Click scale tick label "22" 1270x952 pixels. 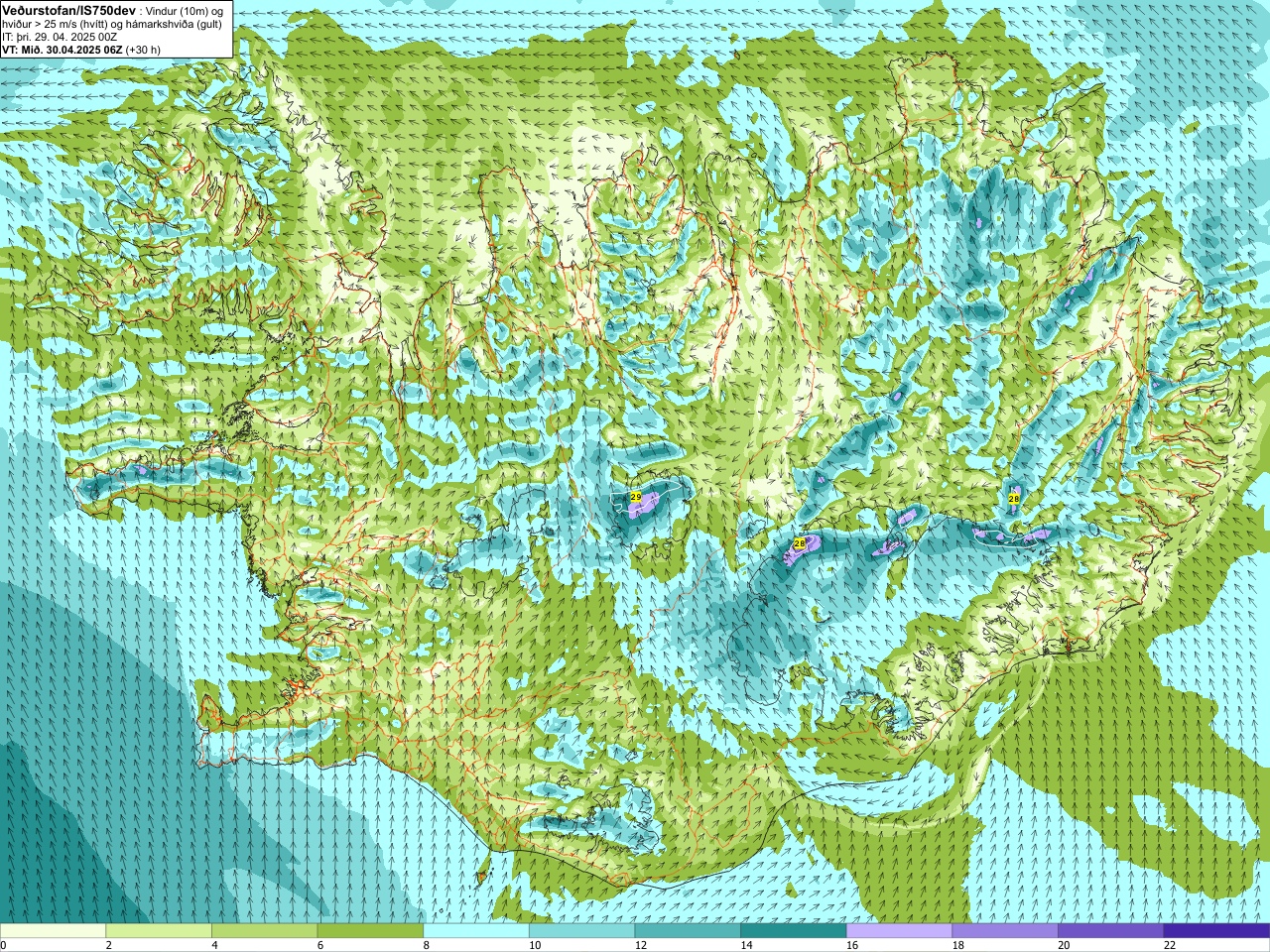pos(1169,945)
